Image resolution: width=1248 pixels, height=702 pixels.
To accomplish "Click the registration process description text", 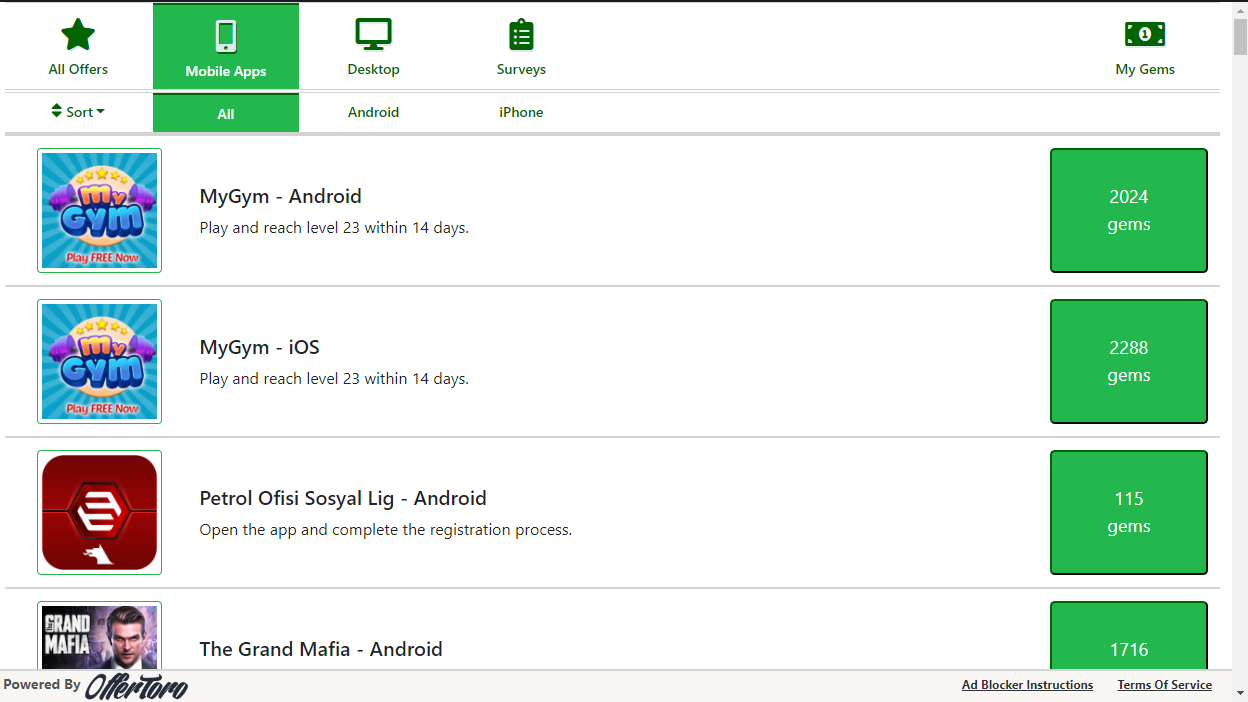I will tap(386, 530).
